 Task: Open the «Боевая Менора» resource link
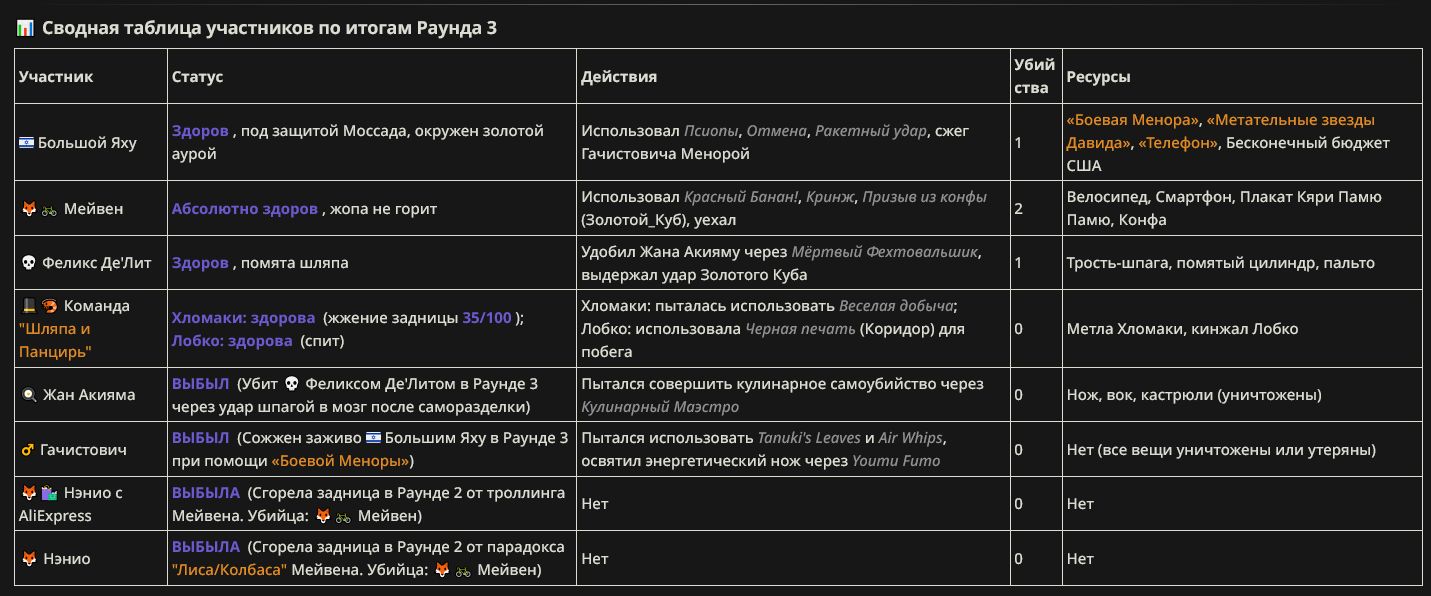(x=1133, y=119)
